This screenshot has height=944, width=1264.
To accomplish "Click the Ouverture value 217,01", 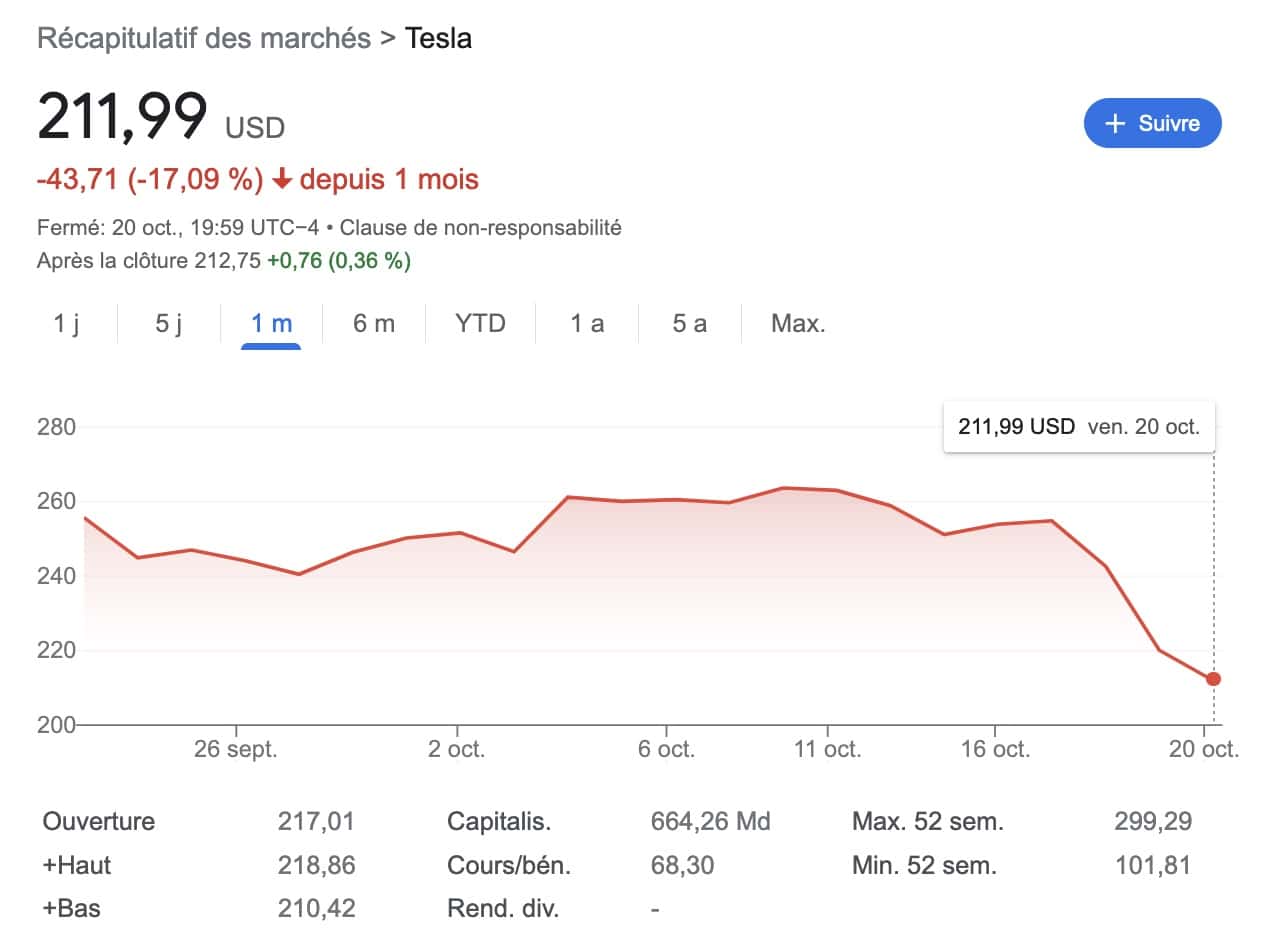I will click(316, 822).
